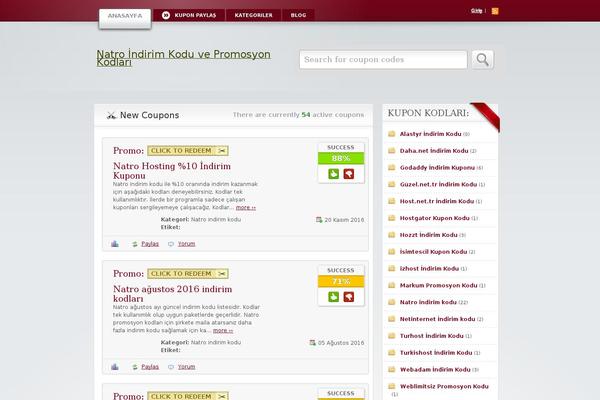
Task: Click Yorum under Natro ağustos coupon
Action: (x=186, y=367)
